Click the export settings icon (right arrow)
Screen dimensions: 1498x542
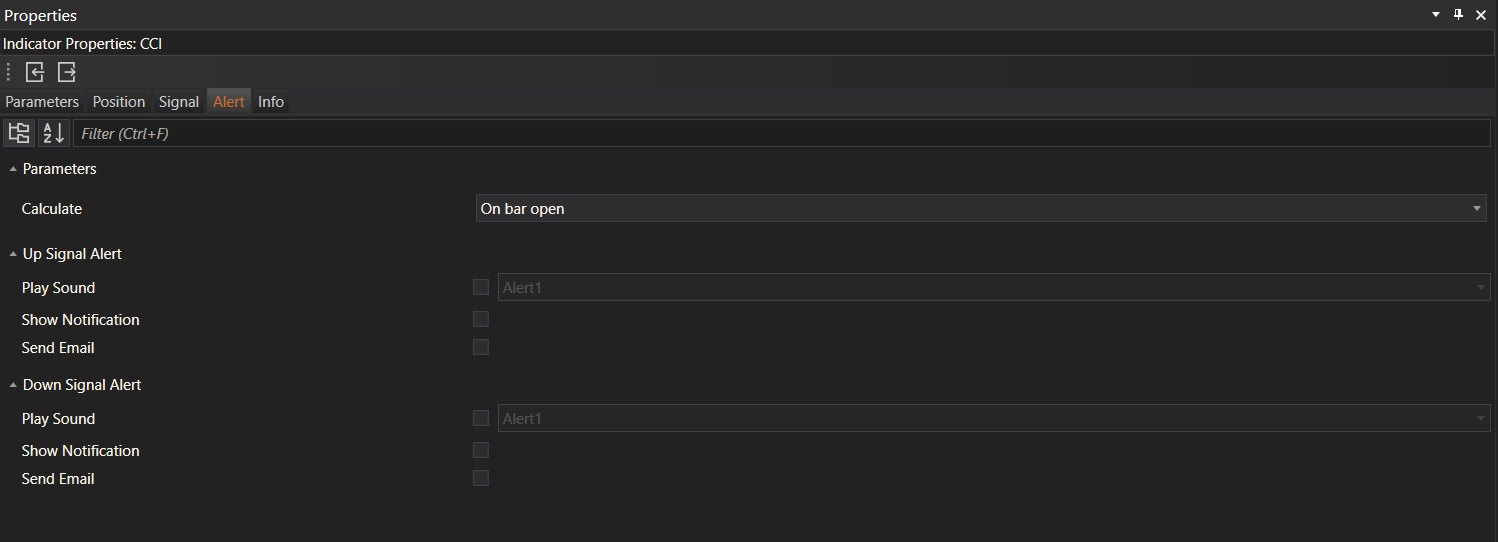67,72
